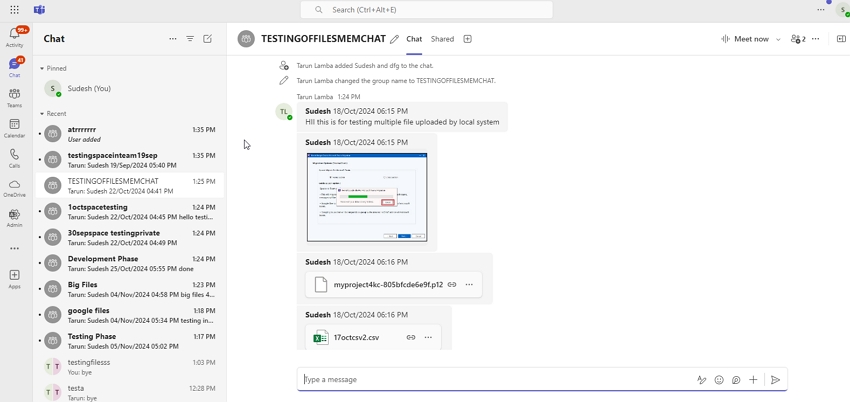Viewport: 850px width, 402px height.
Task: Open the side pane icon in the chat header
Action: click(841, 39)
